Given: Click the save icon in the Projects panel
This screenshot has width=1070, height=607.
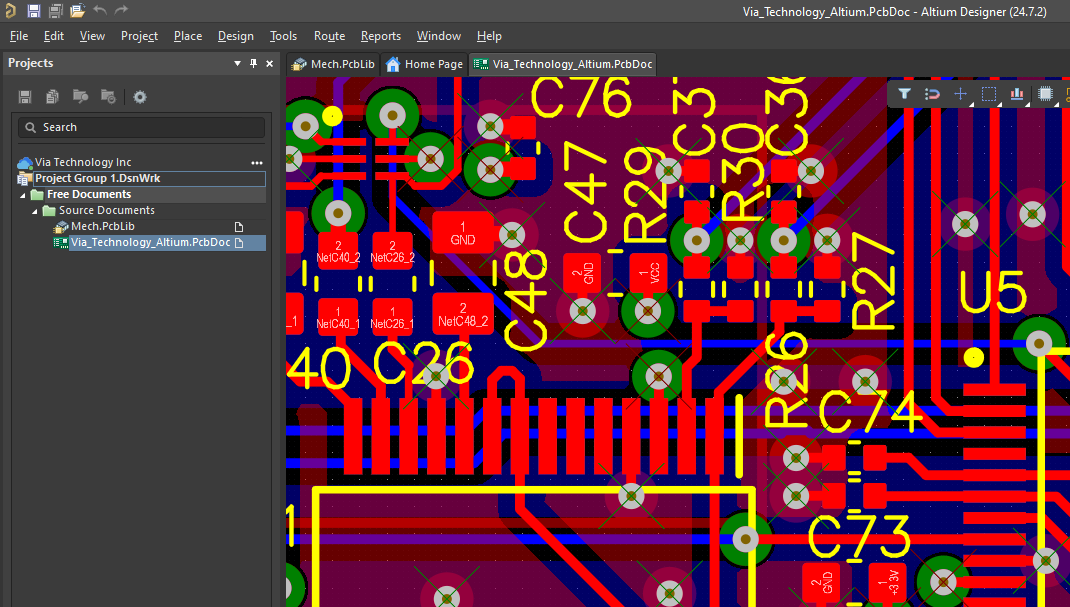Looking at the screenshot, I should coord(24,96).
